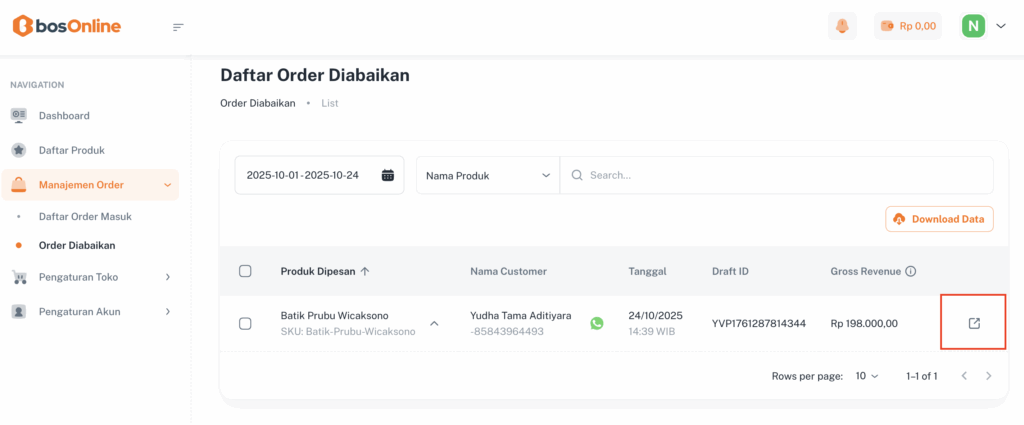This screenshot has height=425, width=1024.
Task: Click the Search input field
Action: (x=780, y=175)
